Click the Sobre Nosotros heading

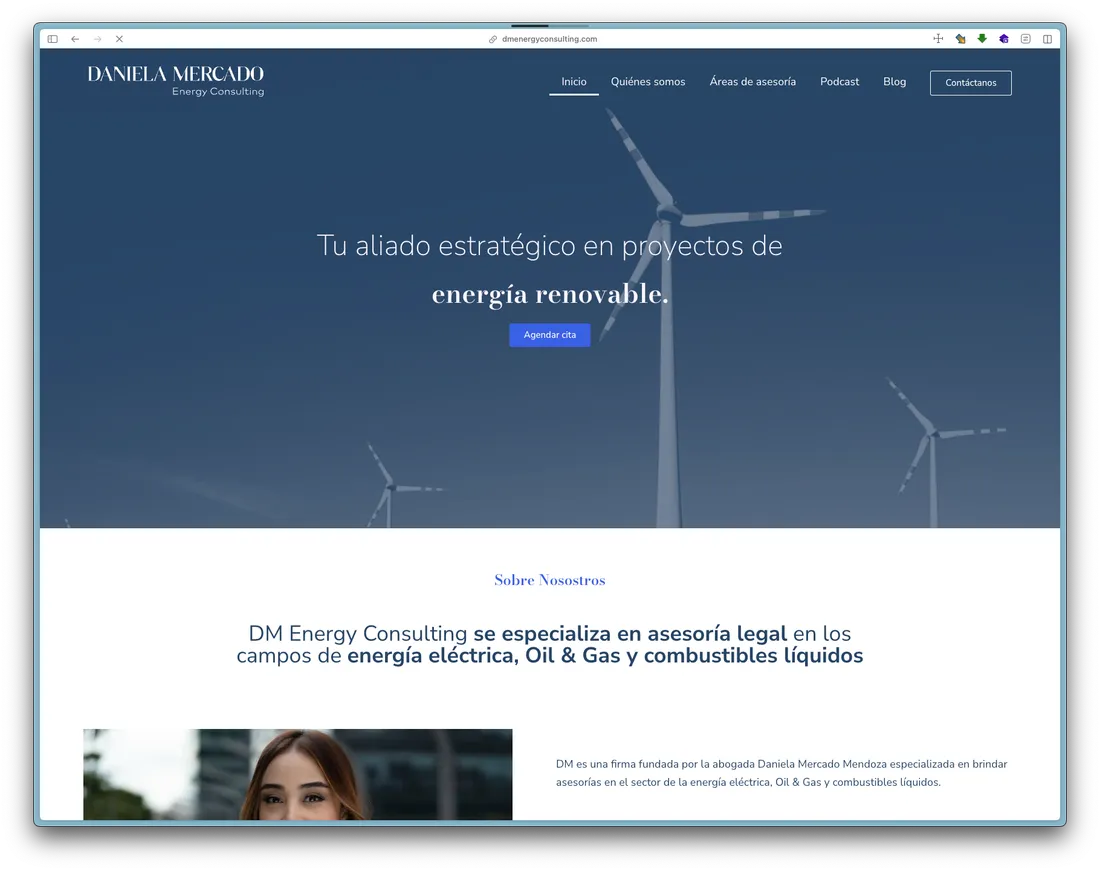[549, 580]
